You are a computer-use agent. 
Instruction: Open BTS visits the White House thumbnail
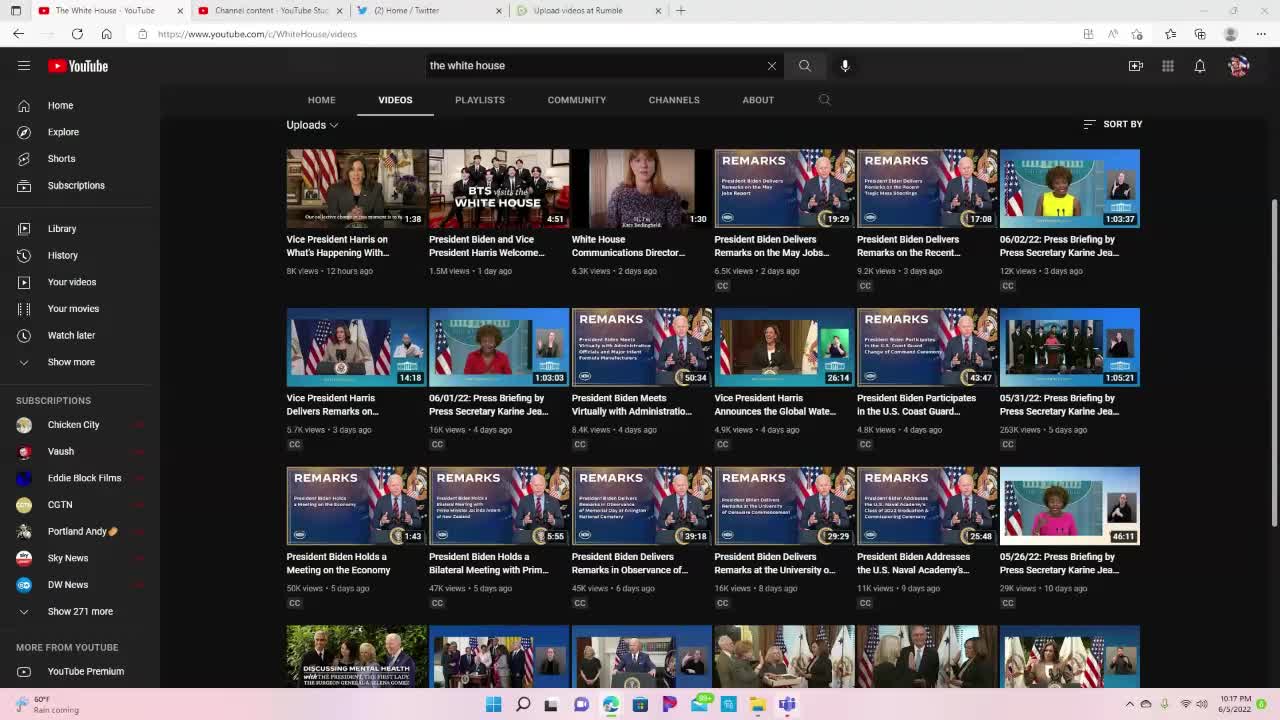point(499,188)
